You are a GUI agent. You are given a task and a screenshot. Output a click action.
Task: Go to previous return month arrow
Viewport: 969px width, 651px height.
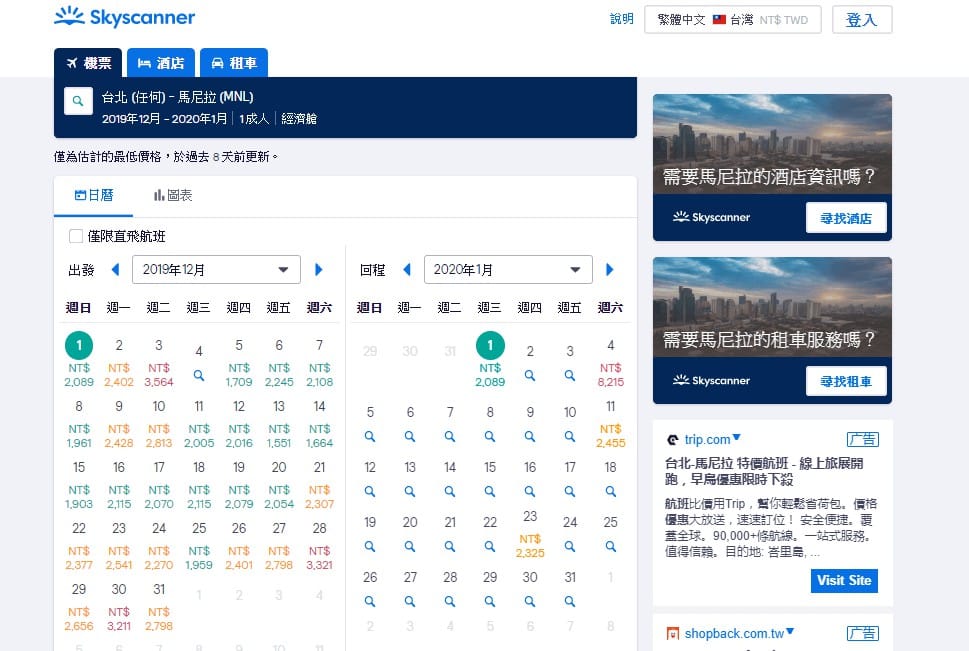pyautogui.click(x=407, y=270)
